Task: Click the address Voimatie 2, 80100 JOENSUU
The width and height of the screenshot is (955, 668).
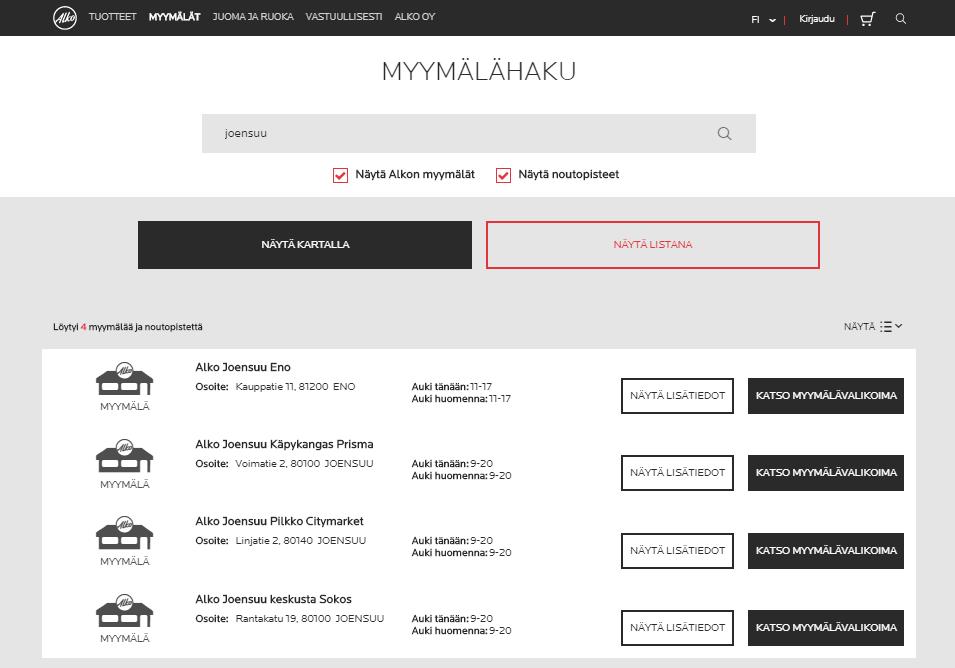Action: click(305, 463)
